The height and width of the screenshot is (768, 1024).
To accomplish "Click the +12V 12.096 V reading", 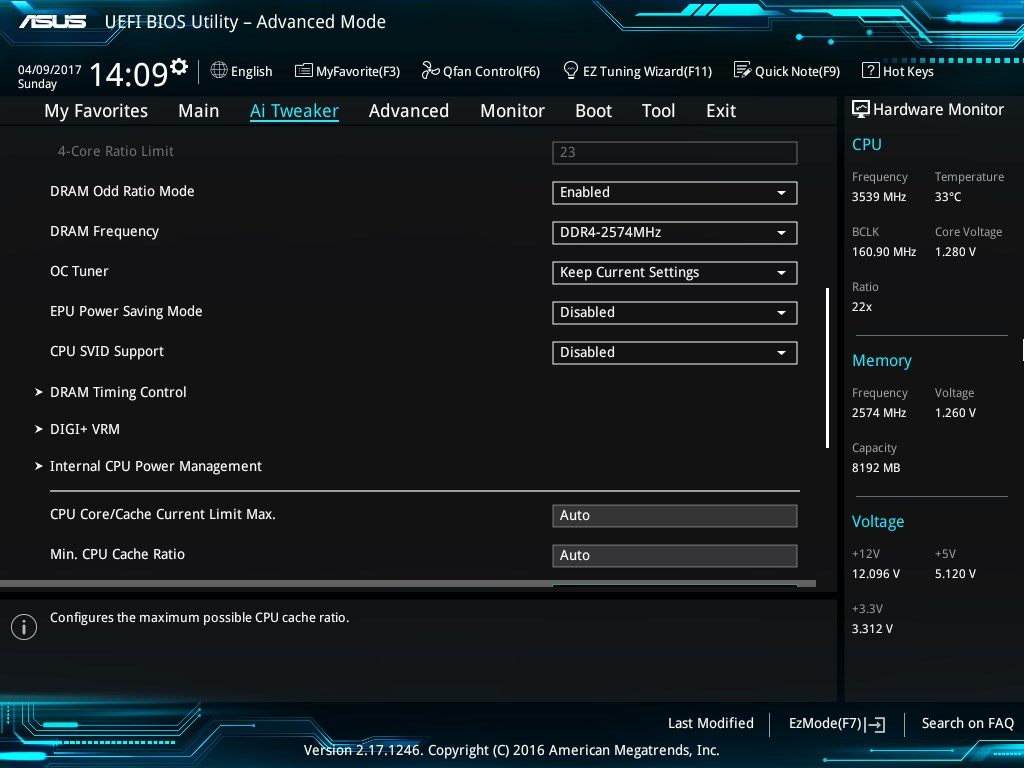I will pyautogui.click(x=876, y=573).
